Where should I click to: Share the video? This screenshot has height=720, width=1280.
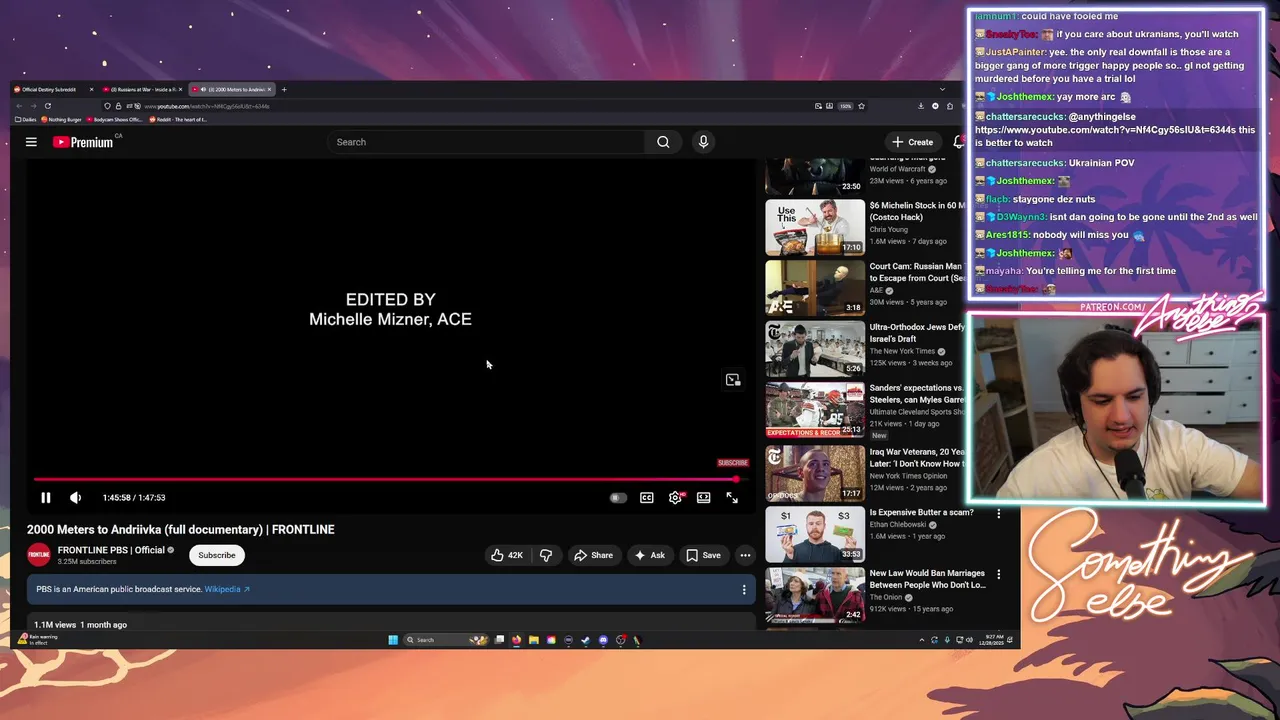click(x=593, y=555)
